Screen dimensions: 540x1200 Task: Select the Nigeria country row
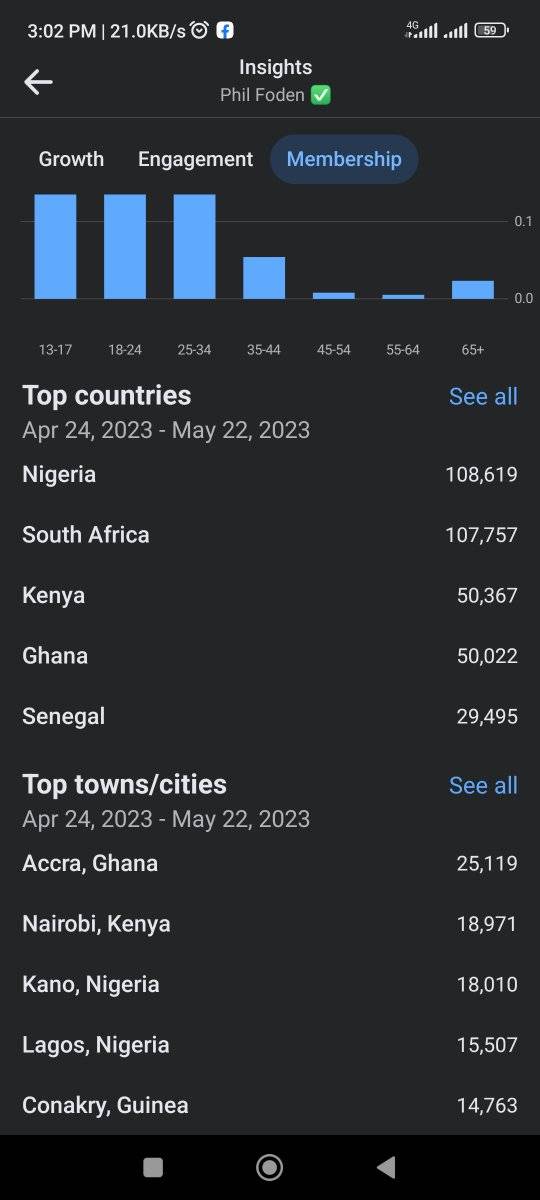pyautogui.click(x=270, y=474)
